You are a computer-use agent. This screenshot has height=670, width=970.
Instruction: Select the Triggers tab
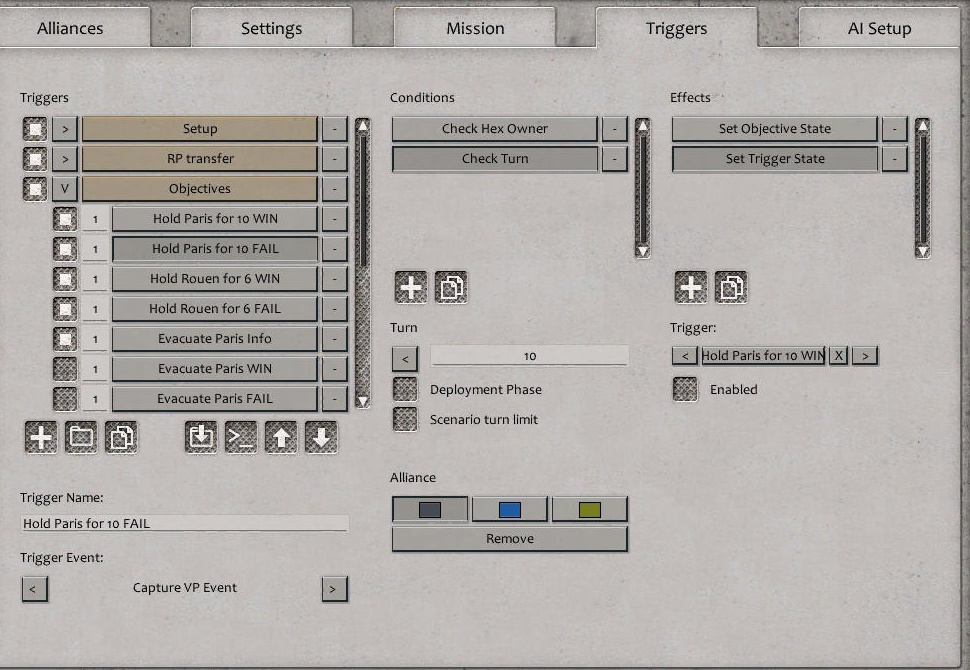click(x=676, y=28)
